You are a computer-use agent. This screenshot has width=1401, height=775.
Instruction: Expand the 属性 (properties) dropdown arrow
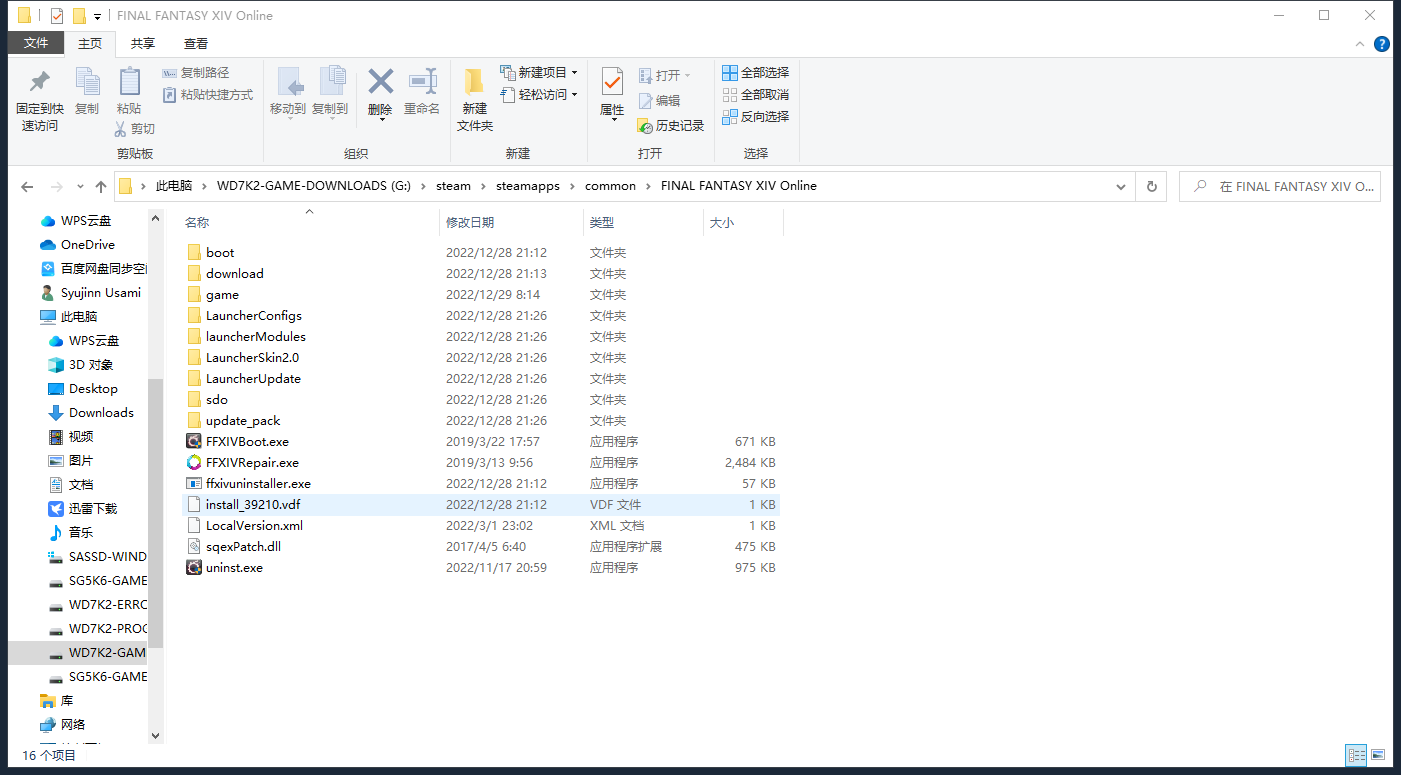613,120
